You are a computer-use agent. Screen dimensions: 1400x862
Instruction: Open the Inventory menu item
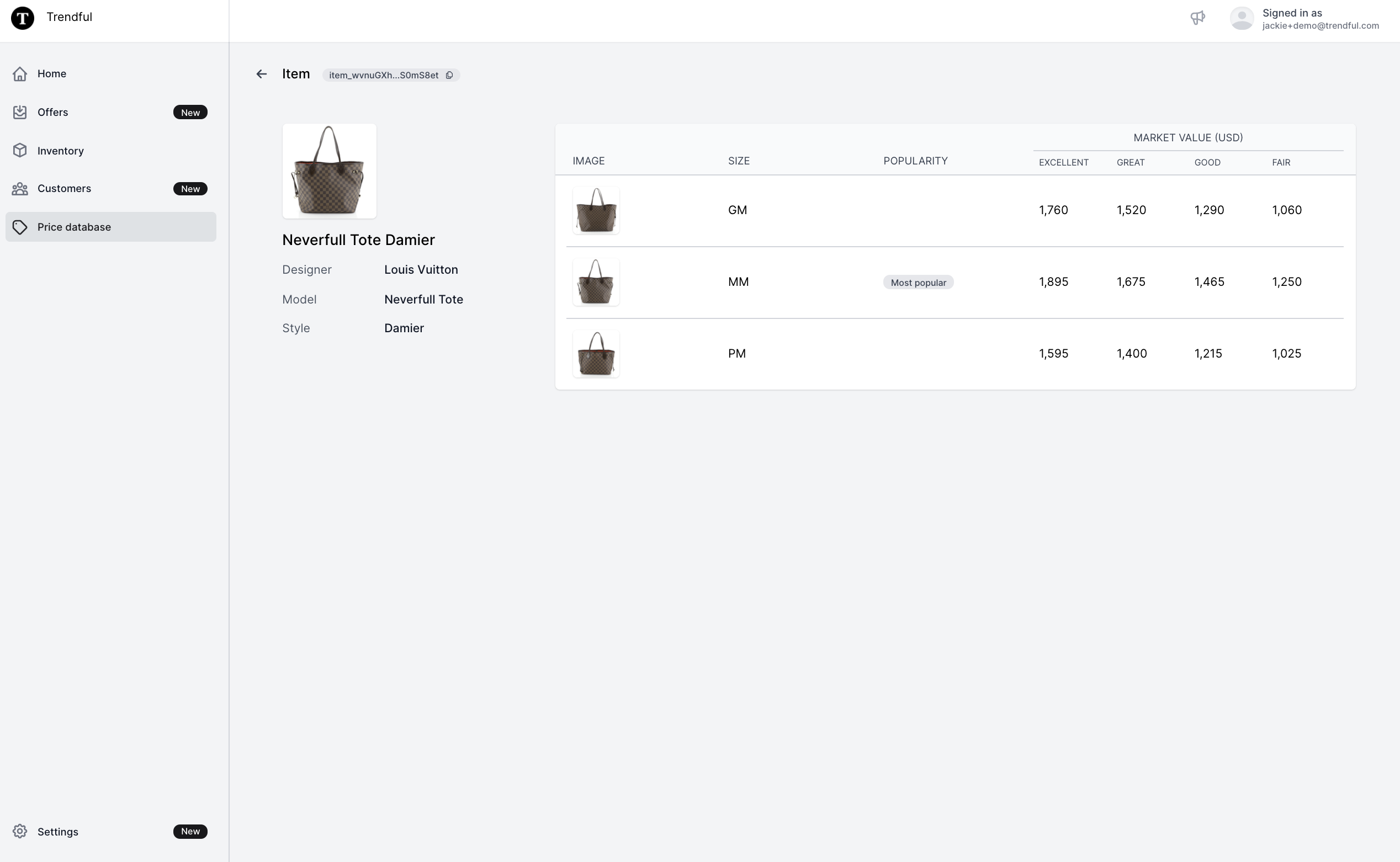coord(110,151)
